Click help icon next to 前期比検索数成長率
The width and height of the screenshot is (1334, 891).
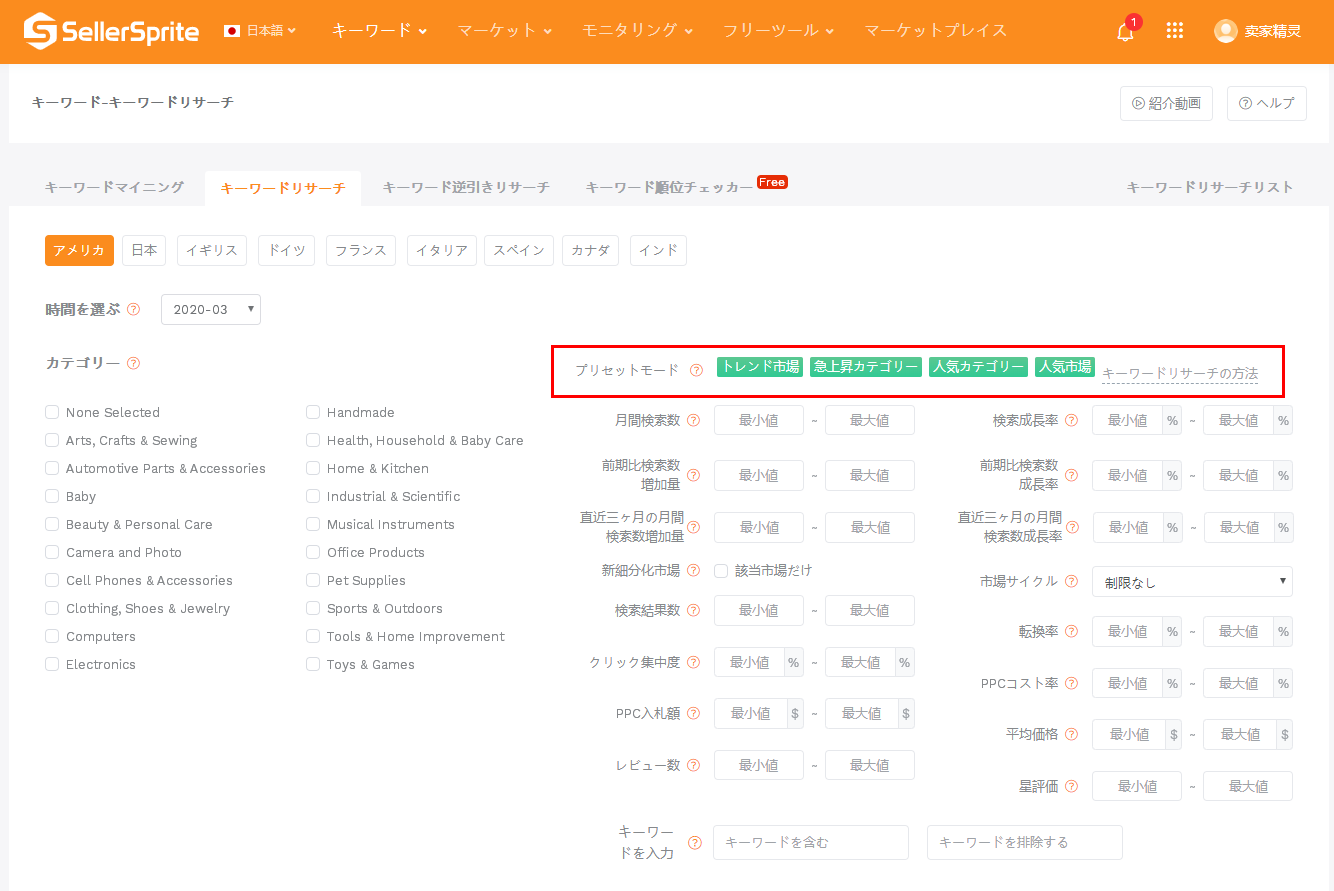click(1071, 476)
